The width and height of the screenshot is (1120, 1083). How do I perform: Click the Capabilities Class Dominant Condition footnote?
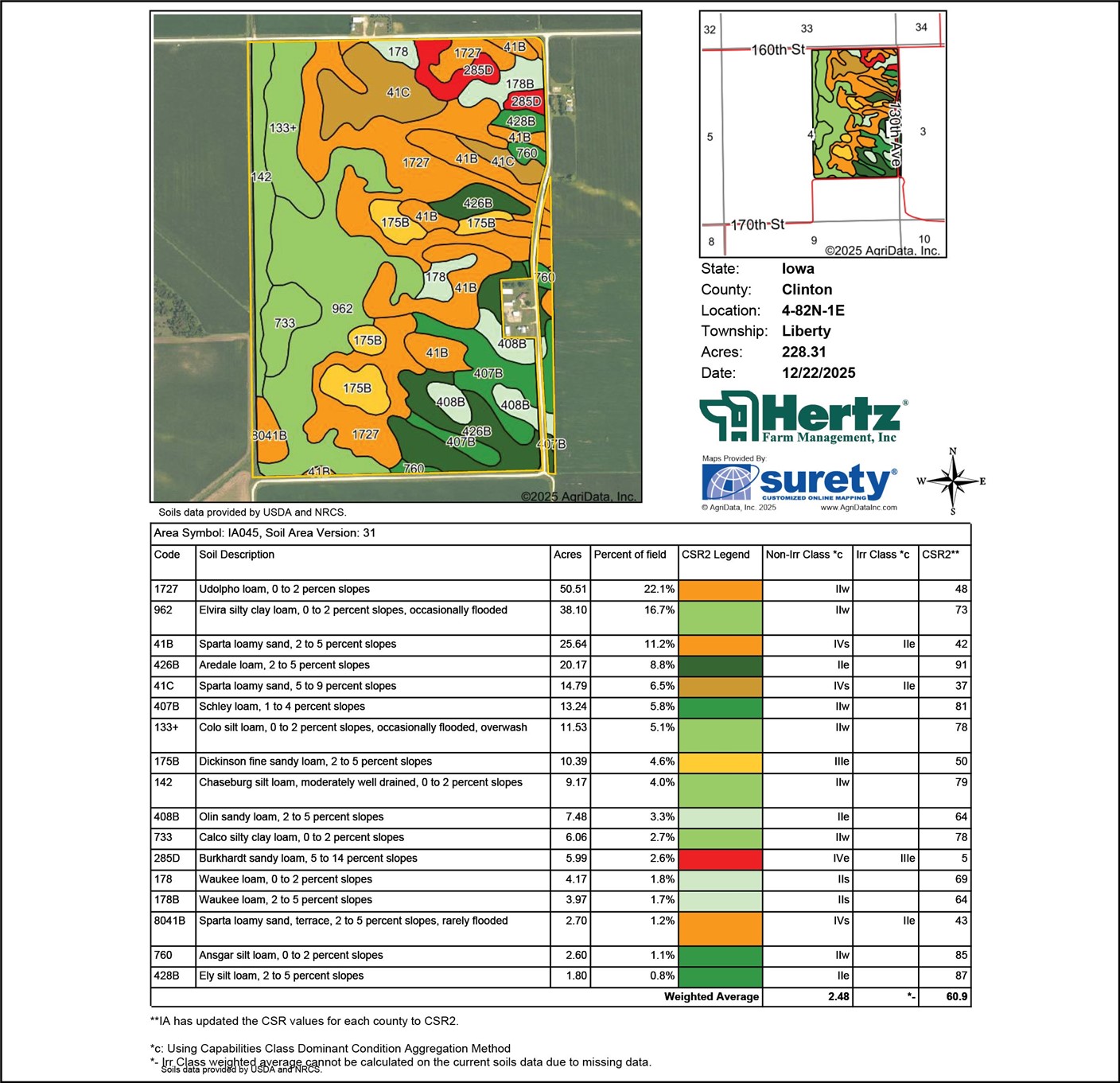[x=330, y=1049]
